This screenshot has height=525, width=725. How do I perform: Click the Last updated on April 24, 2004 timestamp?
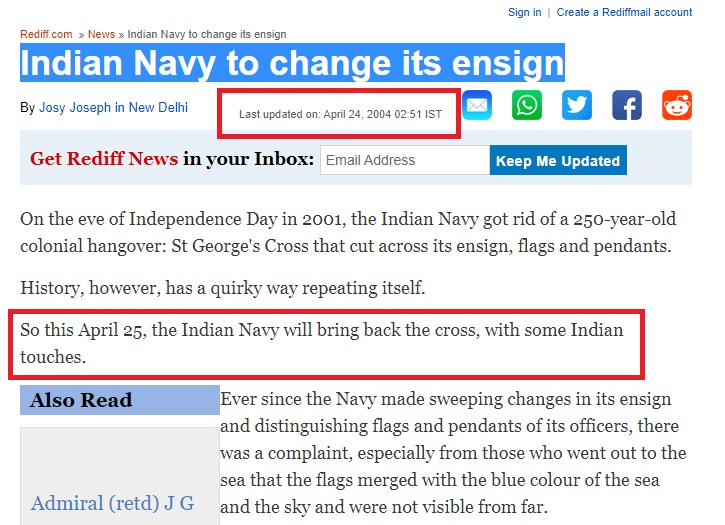tap(340, 114)
